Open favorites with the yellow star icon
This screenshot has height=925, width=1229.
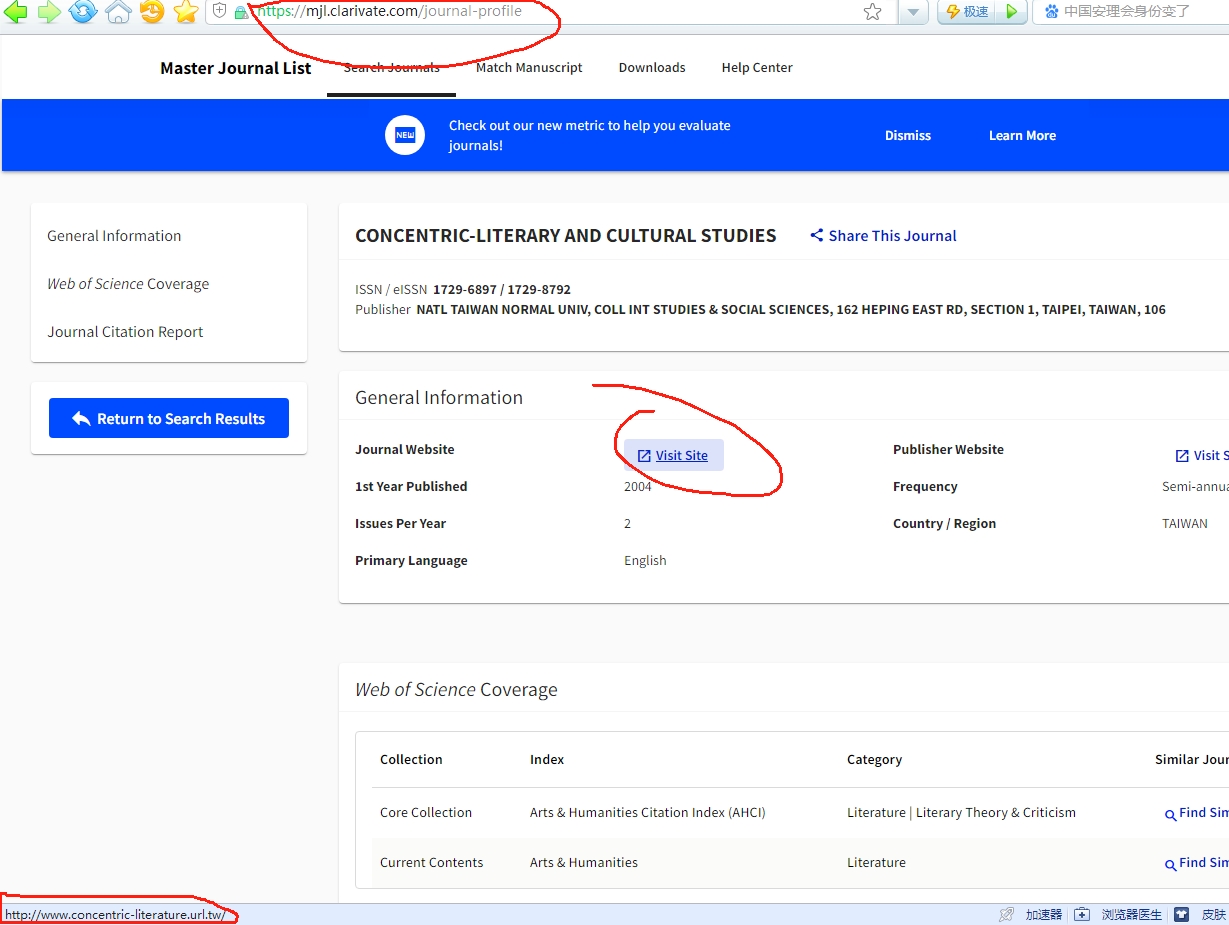186,12
